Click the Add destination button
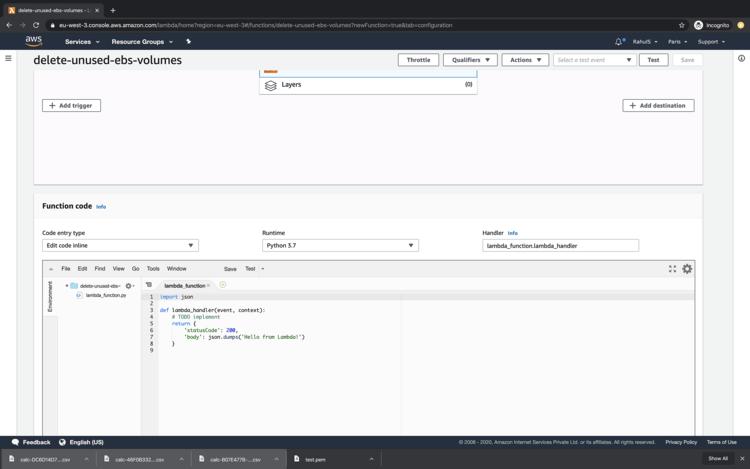 coord(658,105)
